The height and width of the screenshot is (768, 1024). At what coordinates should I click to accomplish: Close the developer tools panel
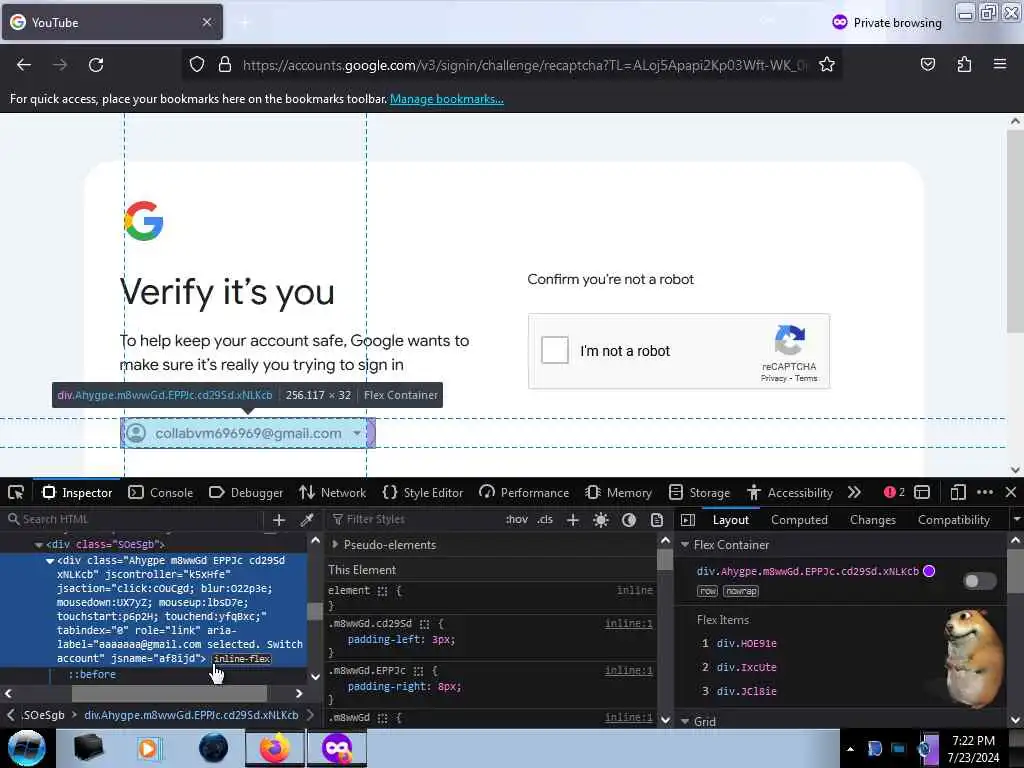(1011, 492)
